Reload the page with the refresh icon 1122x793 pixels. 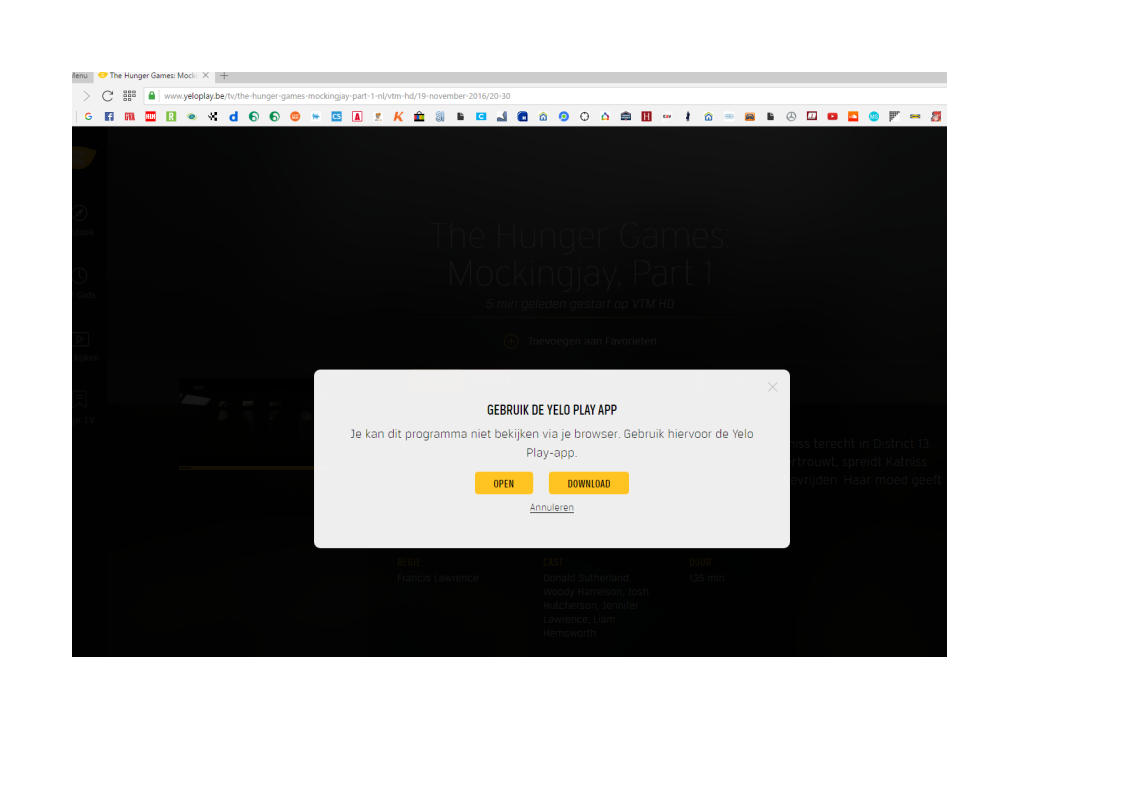pyautogui.click(x=107, y=96)
